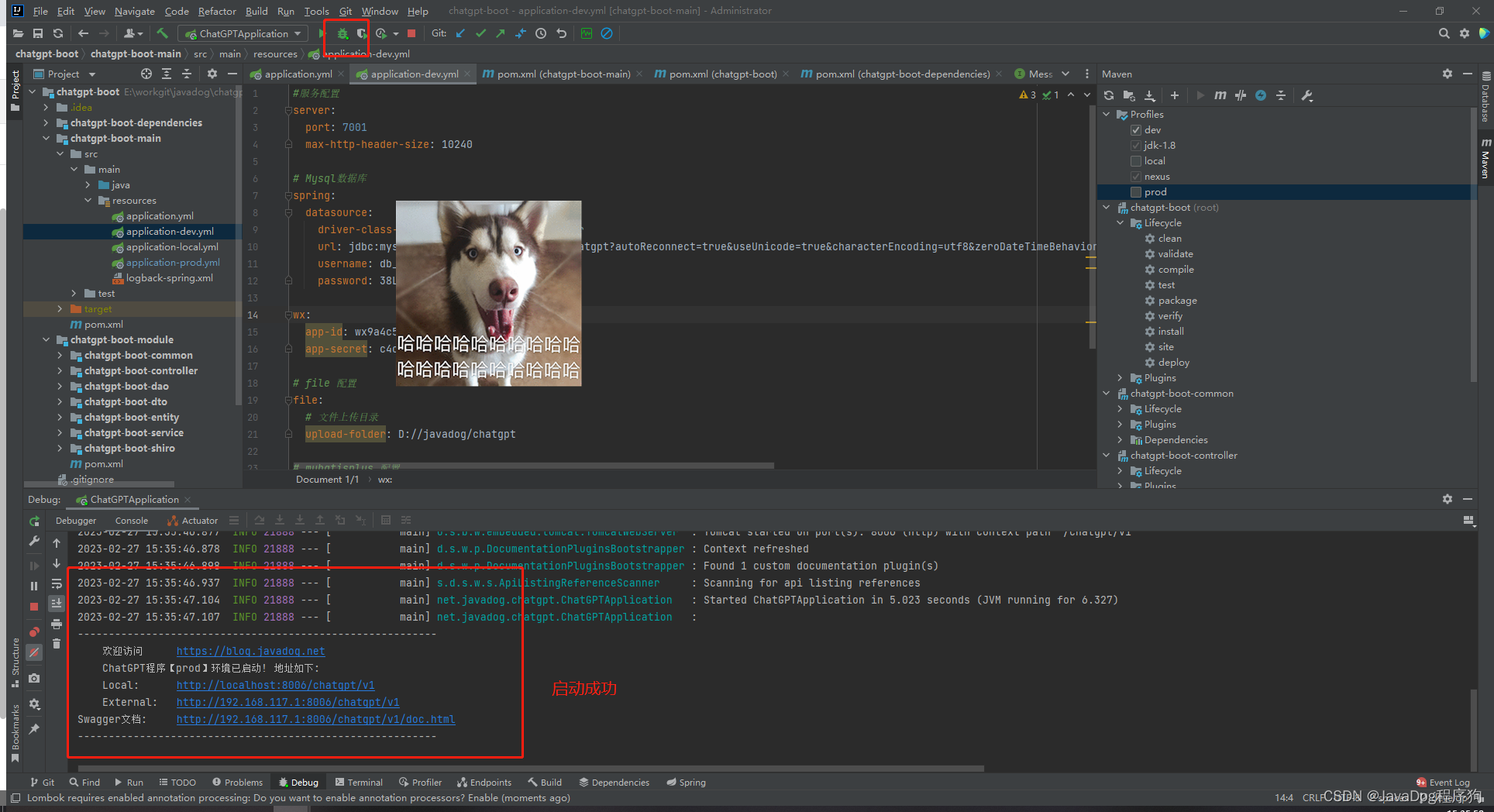The image size is (1494, 812).
Task: Open the Swagger doc.html link
Action: 315,720
